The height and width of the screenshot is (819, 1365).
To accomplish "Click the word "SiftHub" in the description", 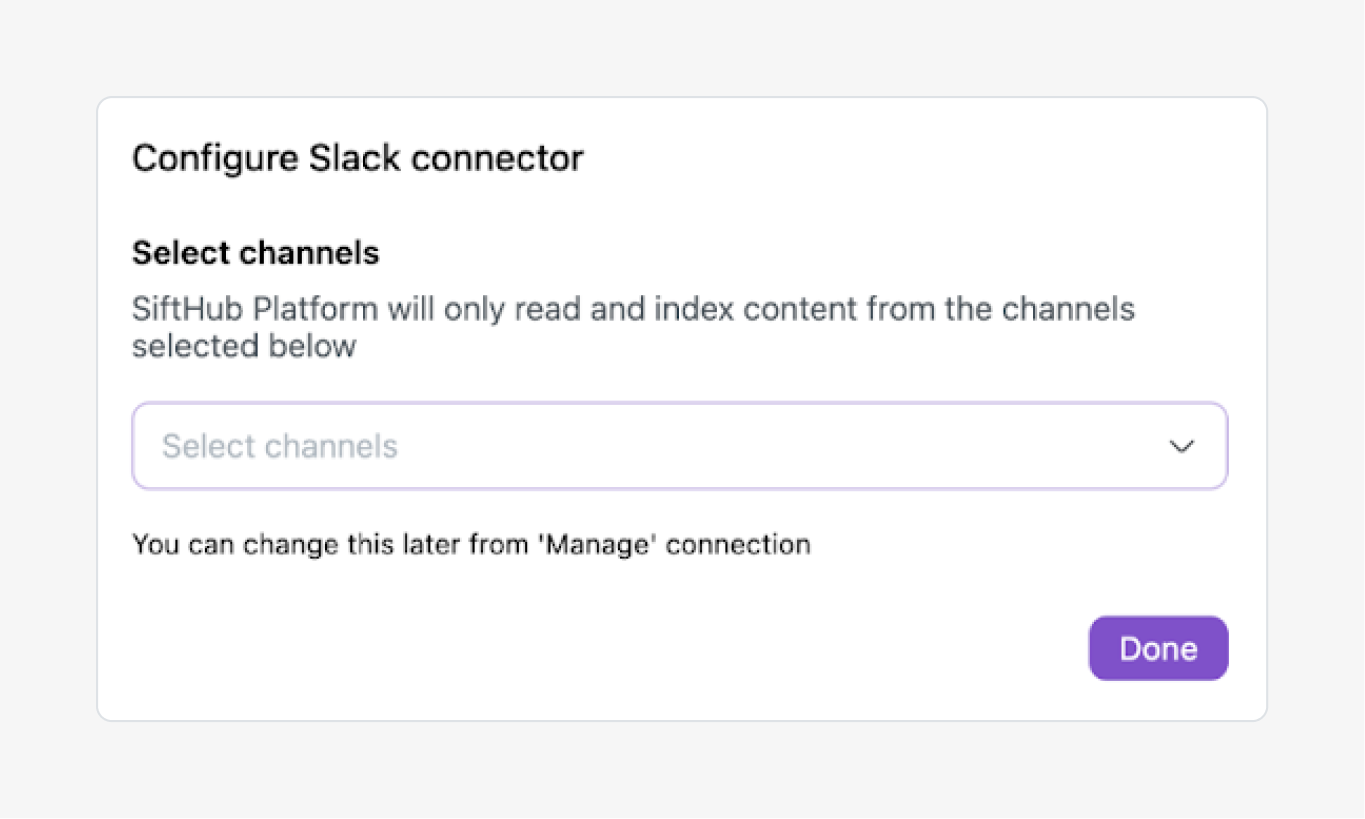I will tap(188, 308).
